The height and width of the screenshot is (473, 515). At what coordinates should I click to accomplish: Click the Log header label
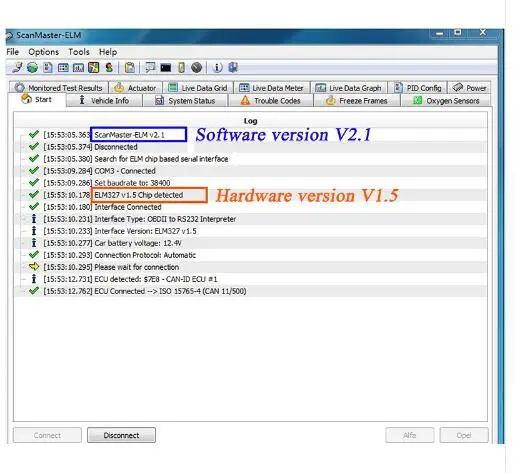(250, 121)
